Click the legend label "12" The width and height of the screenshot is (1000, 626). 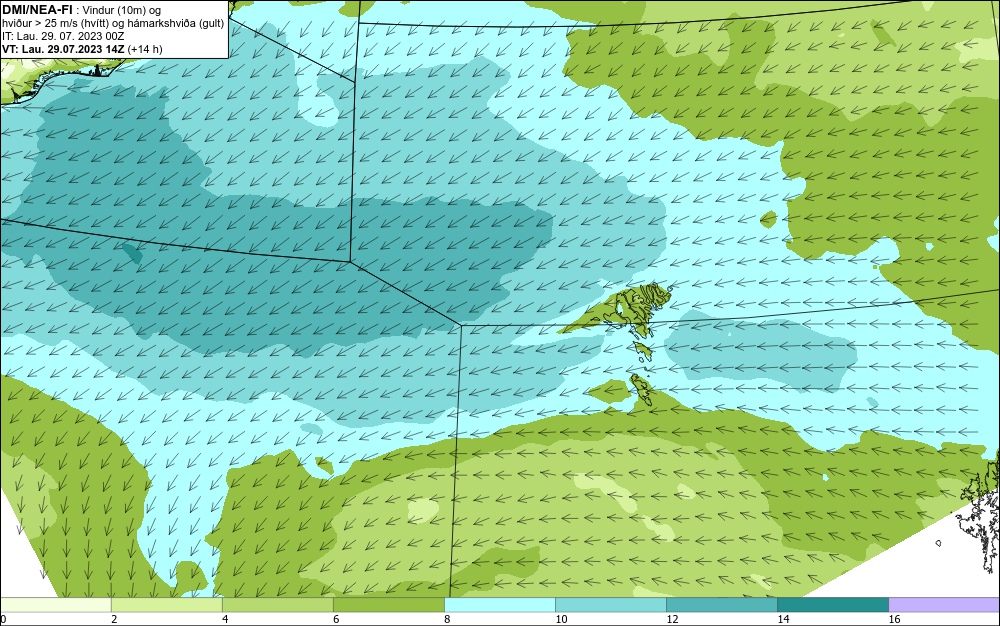pyautogui.click(x=672, y=619)
